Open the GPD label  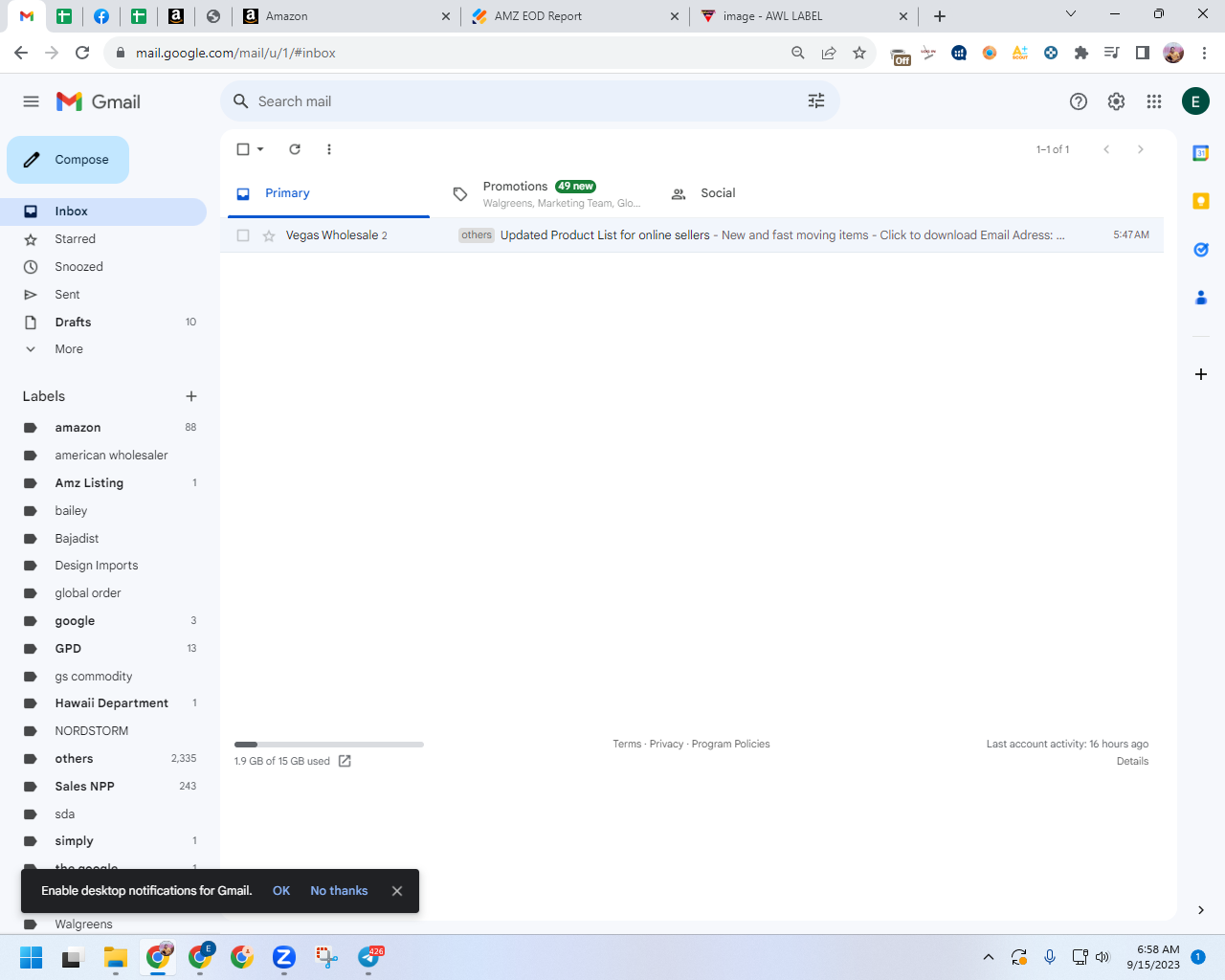click(x=103, y=649)
